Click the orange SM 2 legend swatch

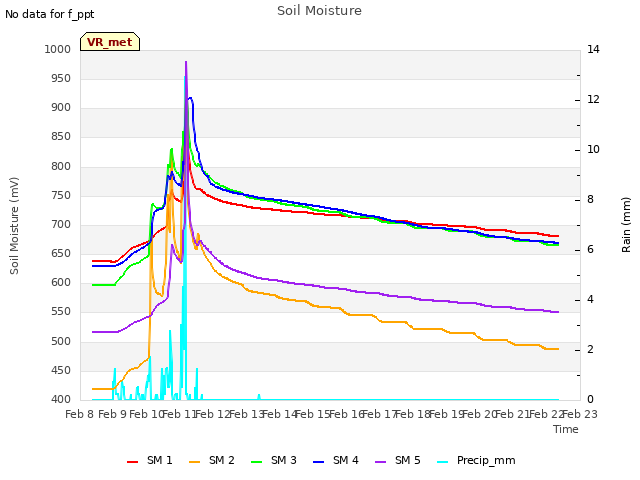(195, 462)
